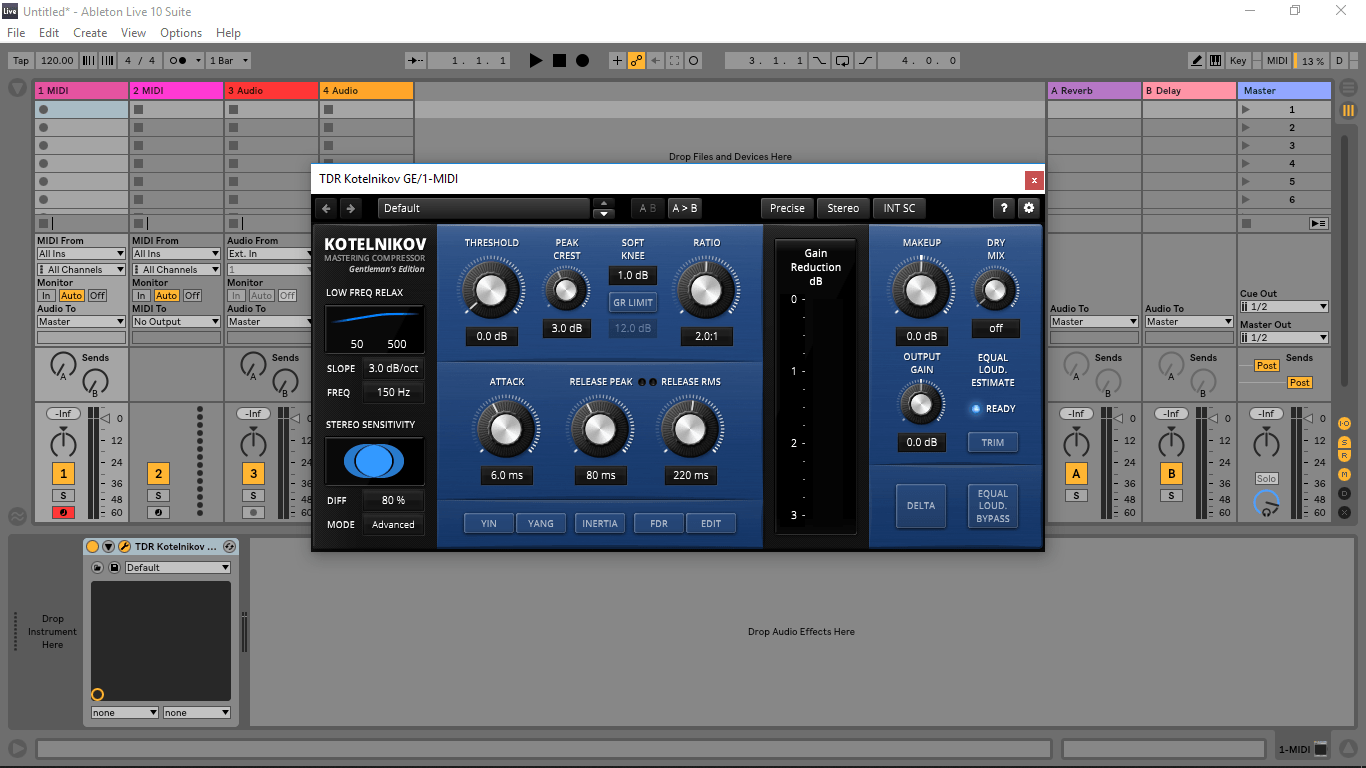
Task: Open A Reverb Audio To dropdown
Action: pos(1094,322)
